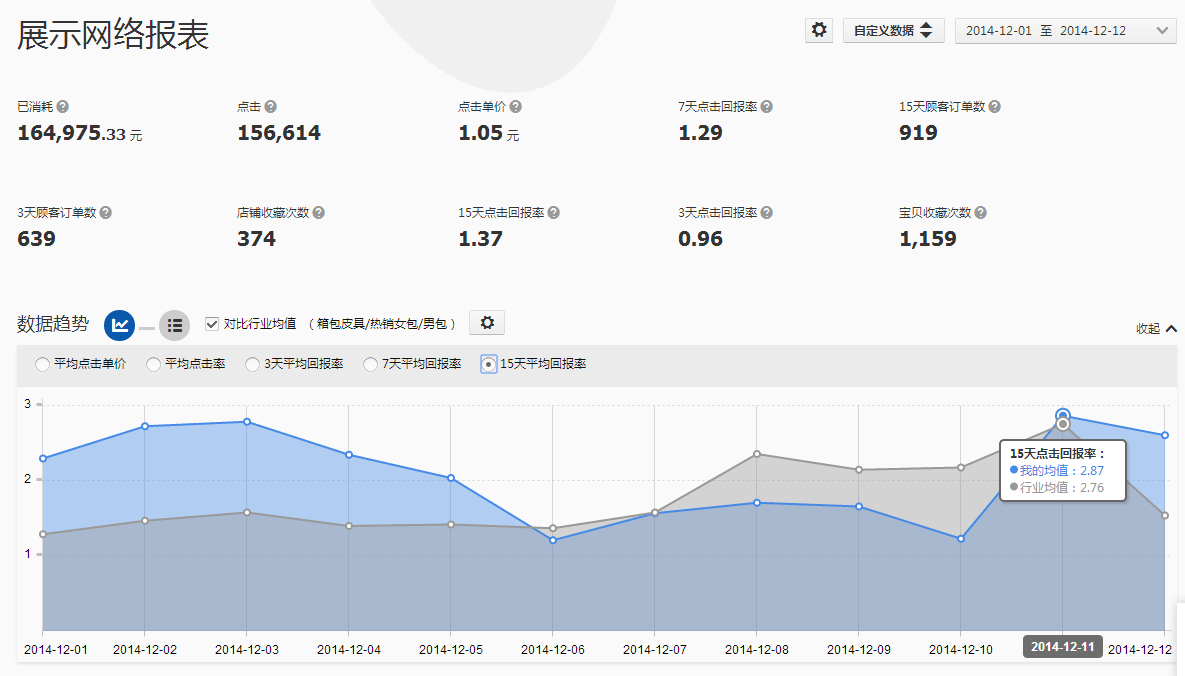Open the 自定义数据 dropdown

893,31
